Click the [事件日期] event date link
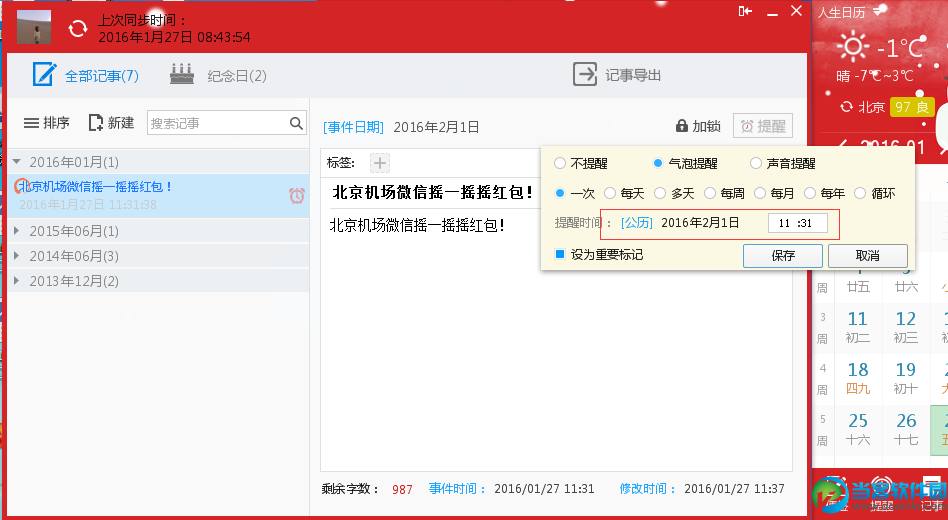Viewport: 948px width, 520px height. coord(354,127)
